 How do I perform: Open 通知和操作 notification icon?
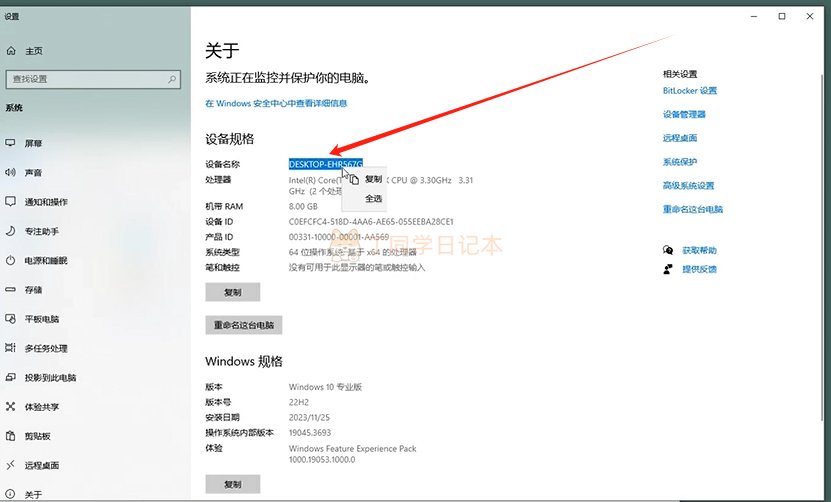click(x=10, y=201)
